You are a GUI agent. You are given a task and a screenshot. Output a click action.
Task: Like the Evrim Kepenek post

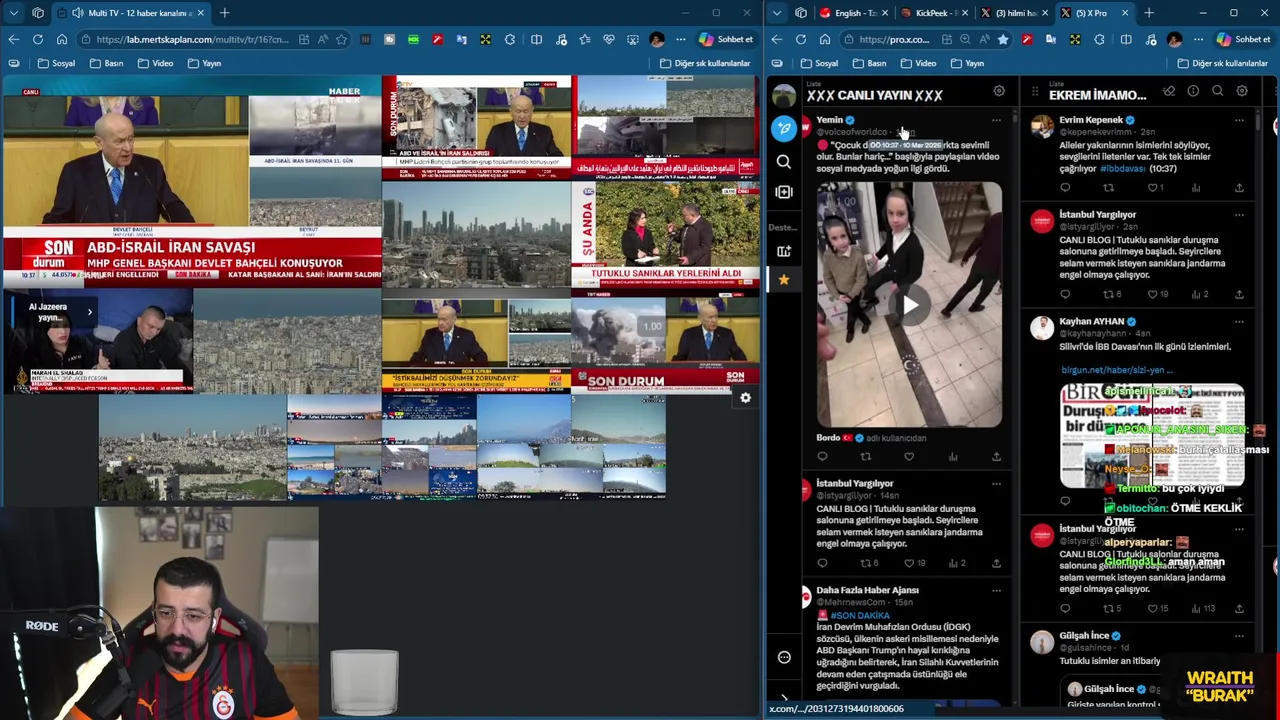pos(1153,188)
